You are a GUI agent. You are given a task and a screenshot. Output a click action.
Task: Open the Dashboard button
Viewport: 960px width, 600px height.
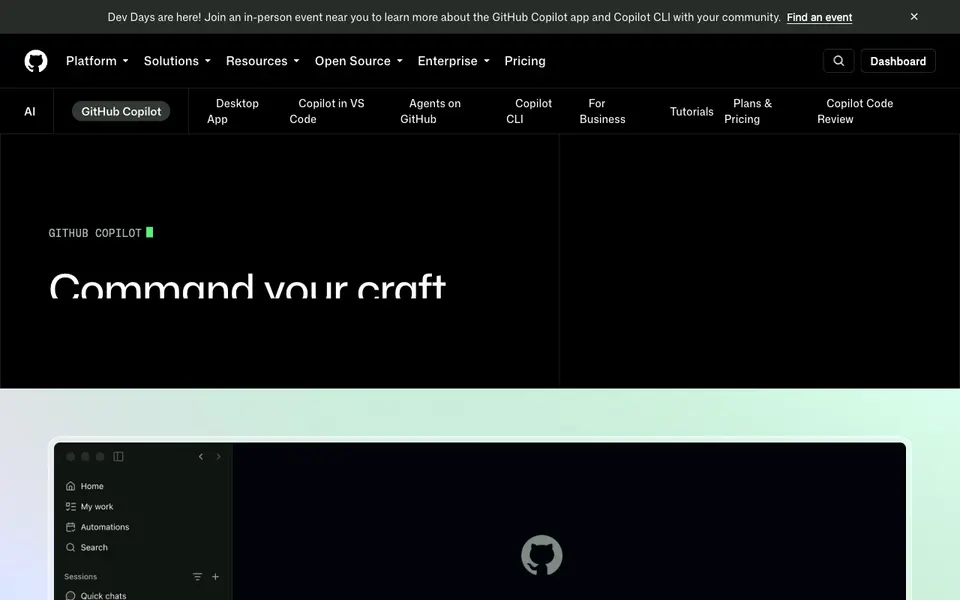pyautogui.click(x=898, y=61)
